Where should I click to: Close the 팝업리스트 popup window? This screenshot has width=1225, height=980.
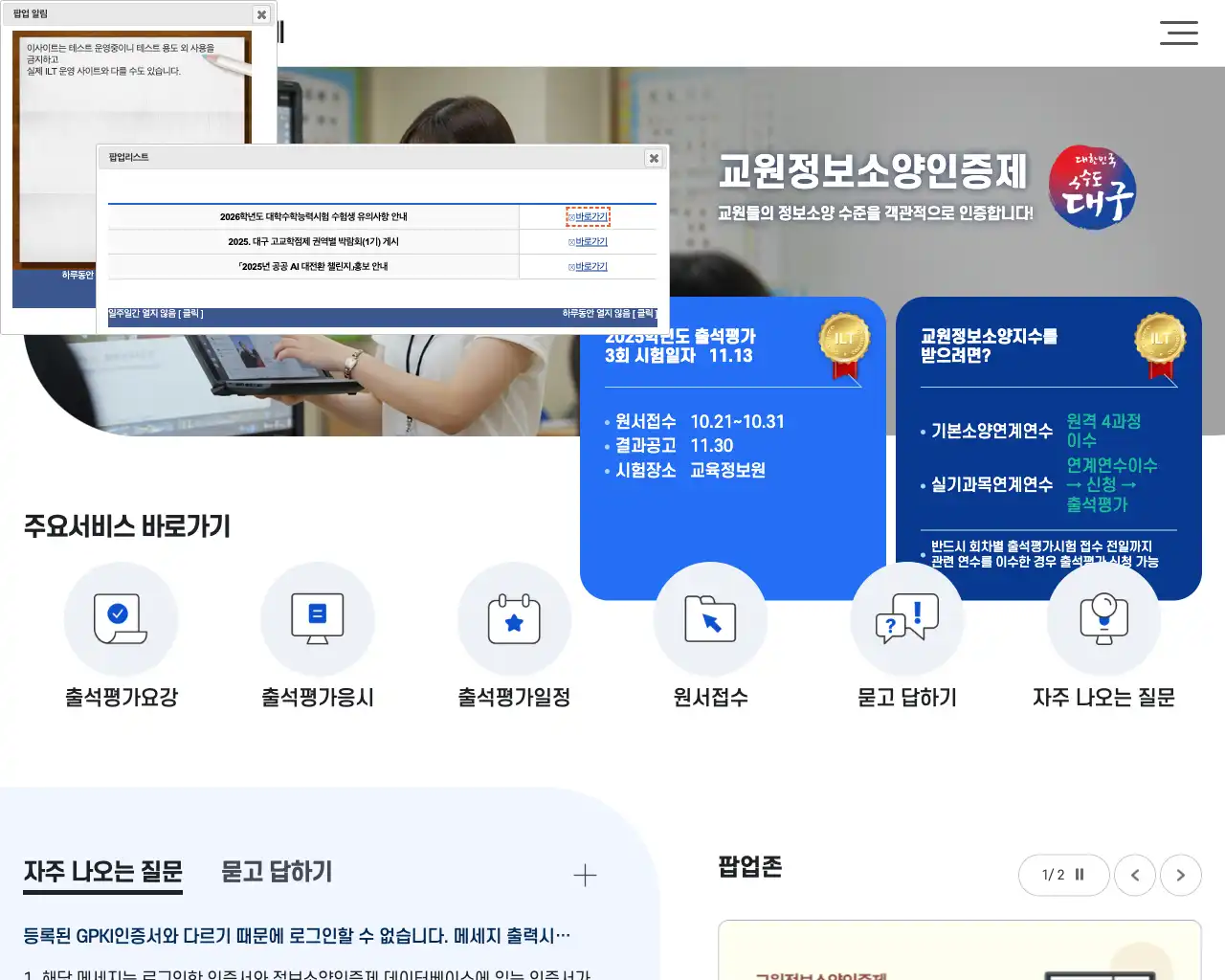tap(654, 158)
